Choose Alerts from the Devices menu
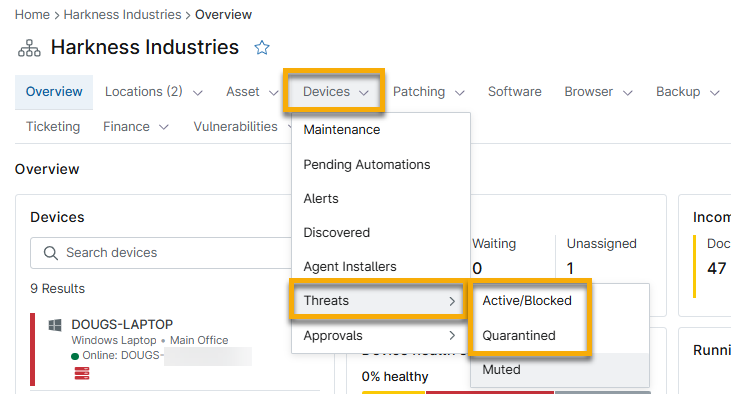This screenshot has width=731, height=394. 380,199
